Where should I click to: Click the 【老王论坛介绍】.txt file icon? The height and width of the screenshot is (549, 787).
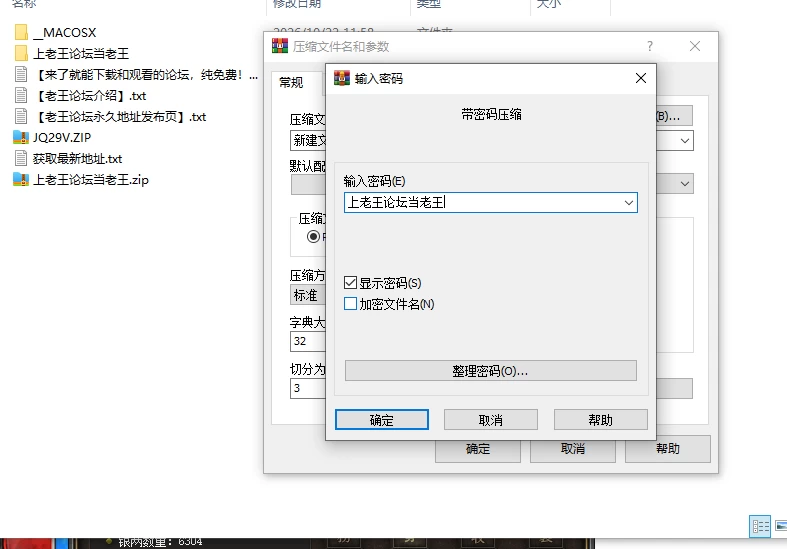(x=21, y=95)
